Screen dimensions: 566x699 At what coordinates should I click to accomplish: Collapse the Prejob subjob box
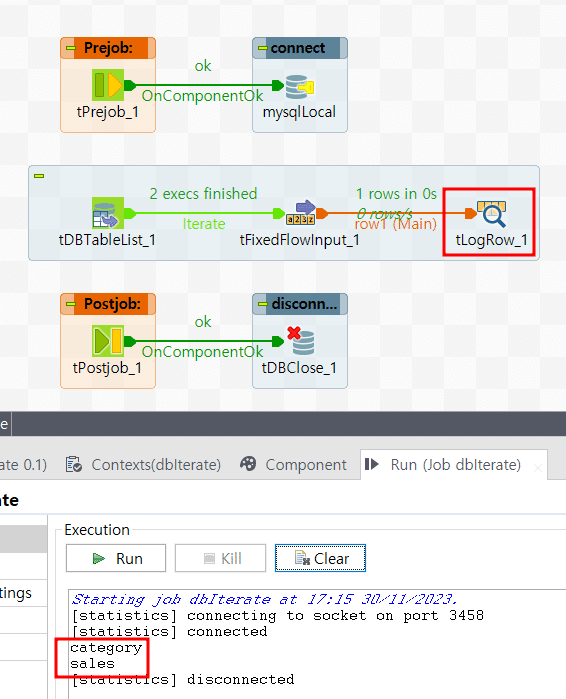pos(70,48)
